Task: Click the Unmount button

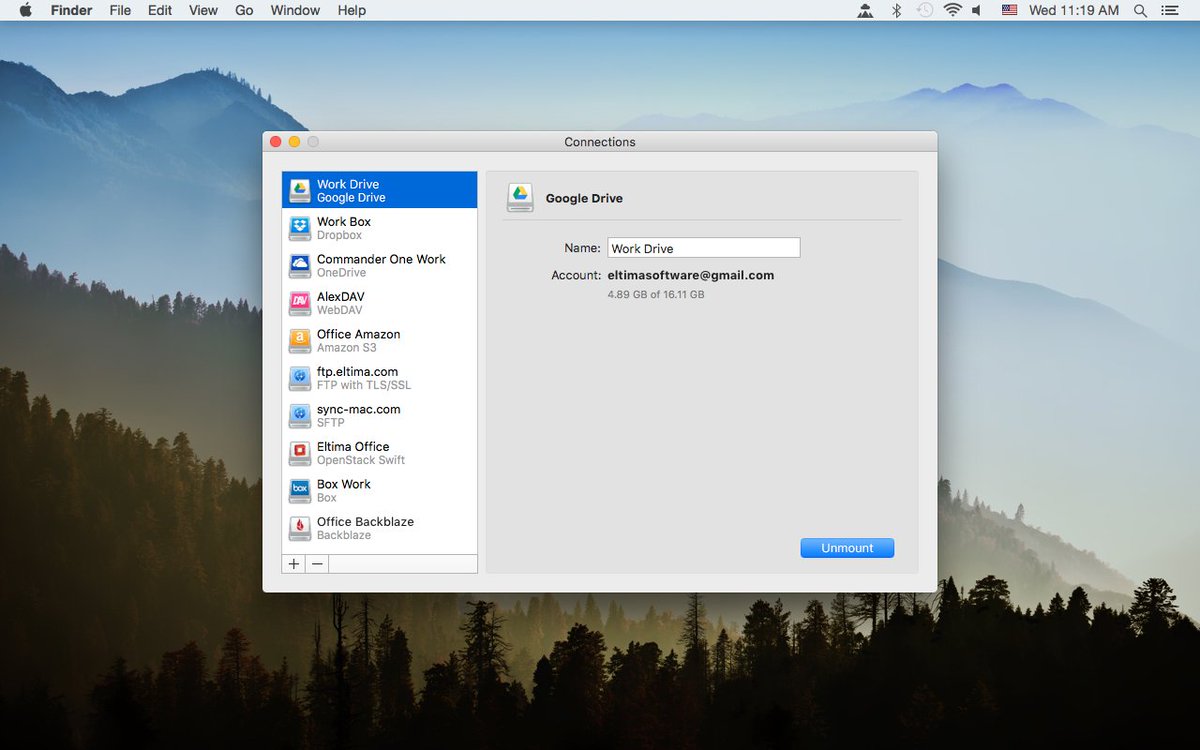Action: pyautogui.click(x=847, y=548)
